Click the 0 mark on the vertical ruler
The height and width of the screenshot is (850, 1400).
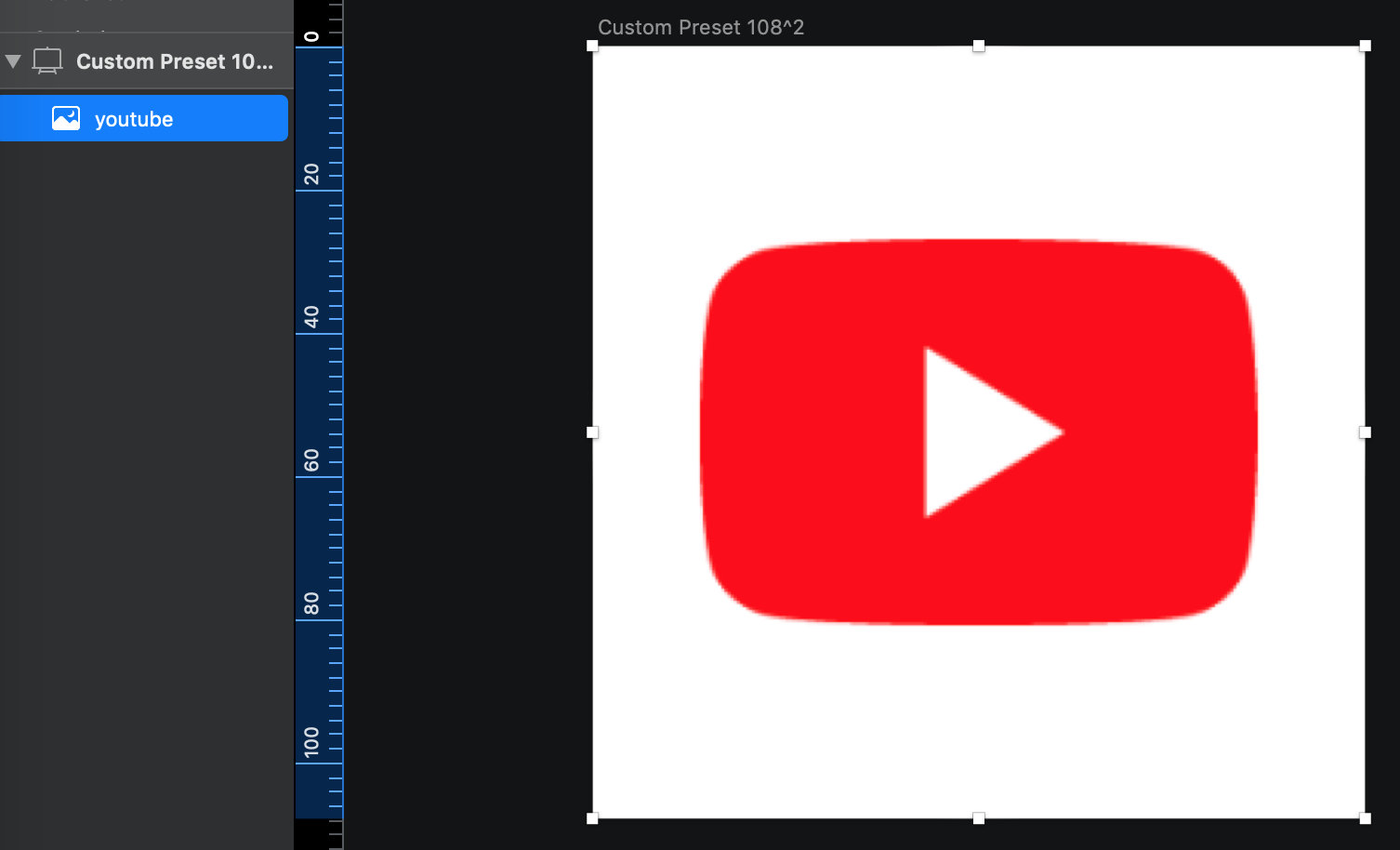pos(311,37)
